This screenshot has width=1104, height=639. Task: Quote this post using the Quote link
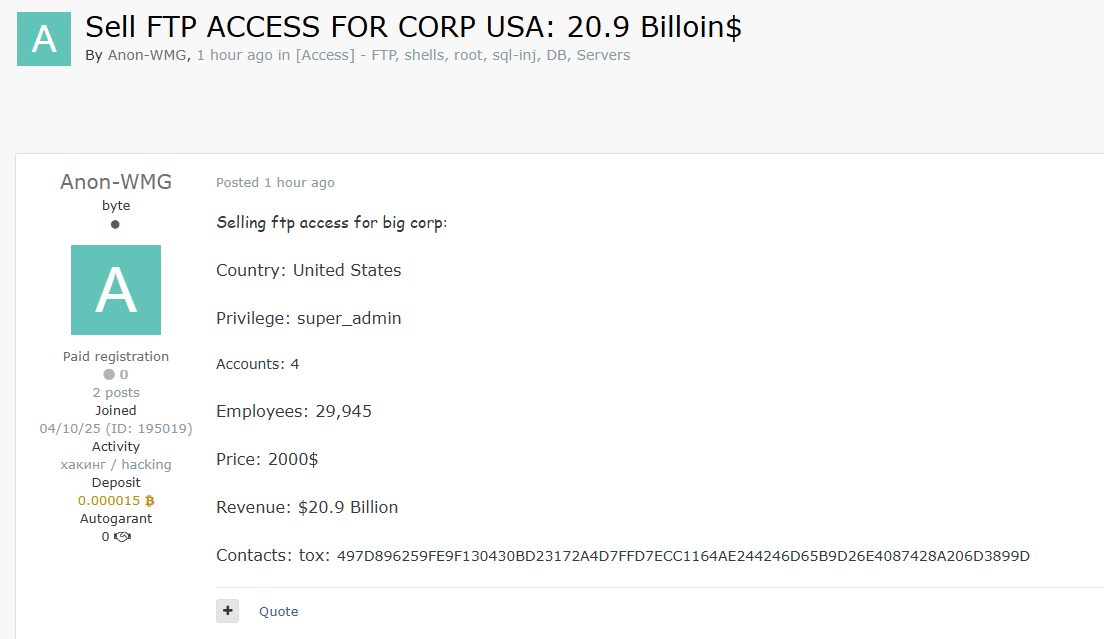[x=278, y=612]
